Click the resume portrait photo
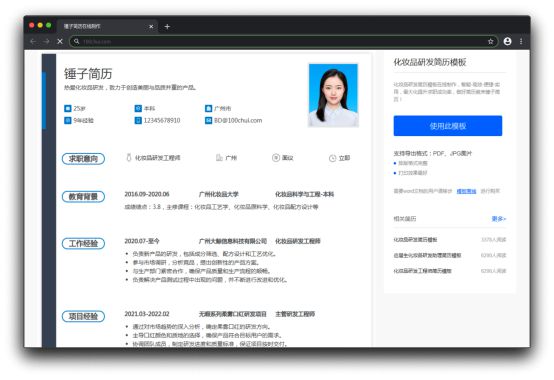This screenshot has width=554, height=380. click(x=333, y=95)
